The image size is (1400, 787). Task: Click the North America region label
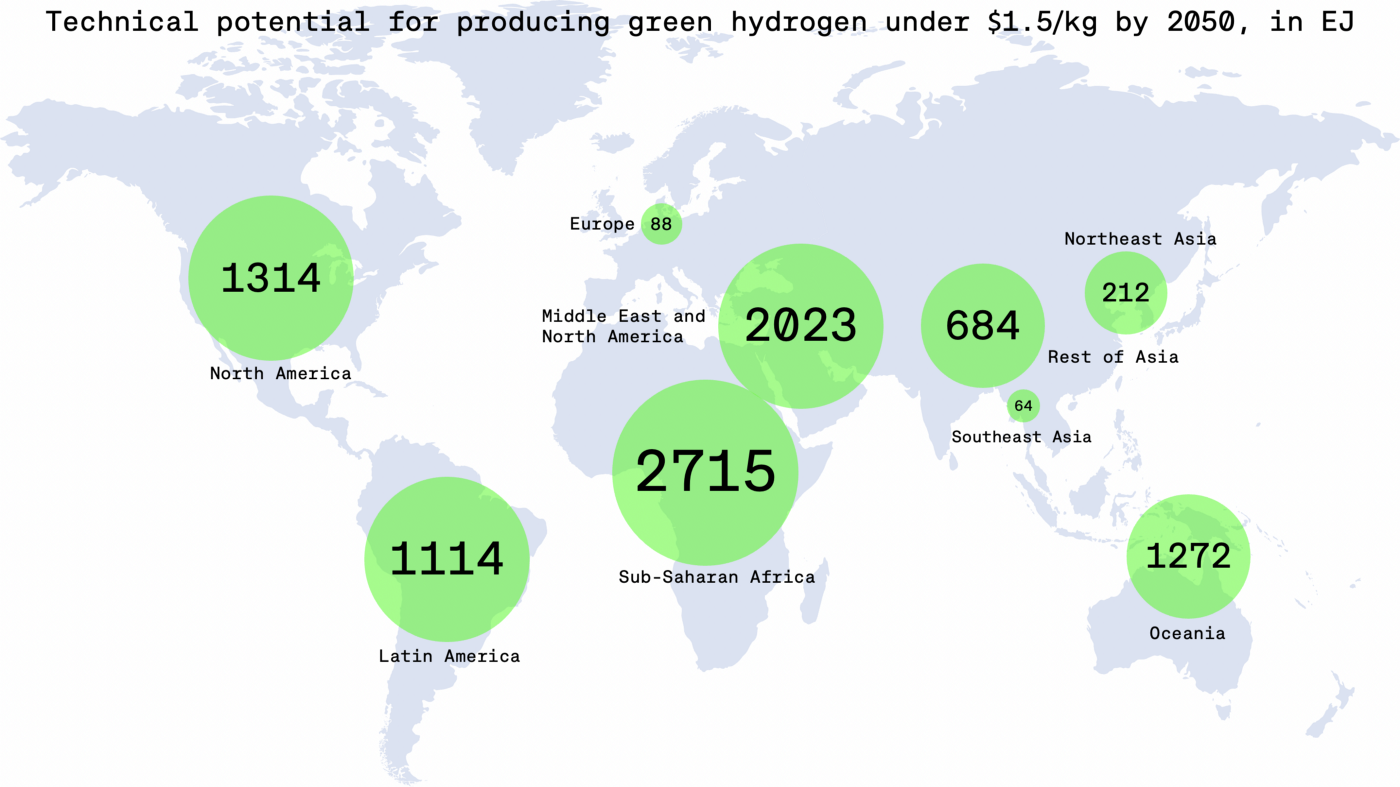(280, 372)
